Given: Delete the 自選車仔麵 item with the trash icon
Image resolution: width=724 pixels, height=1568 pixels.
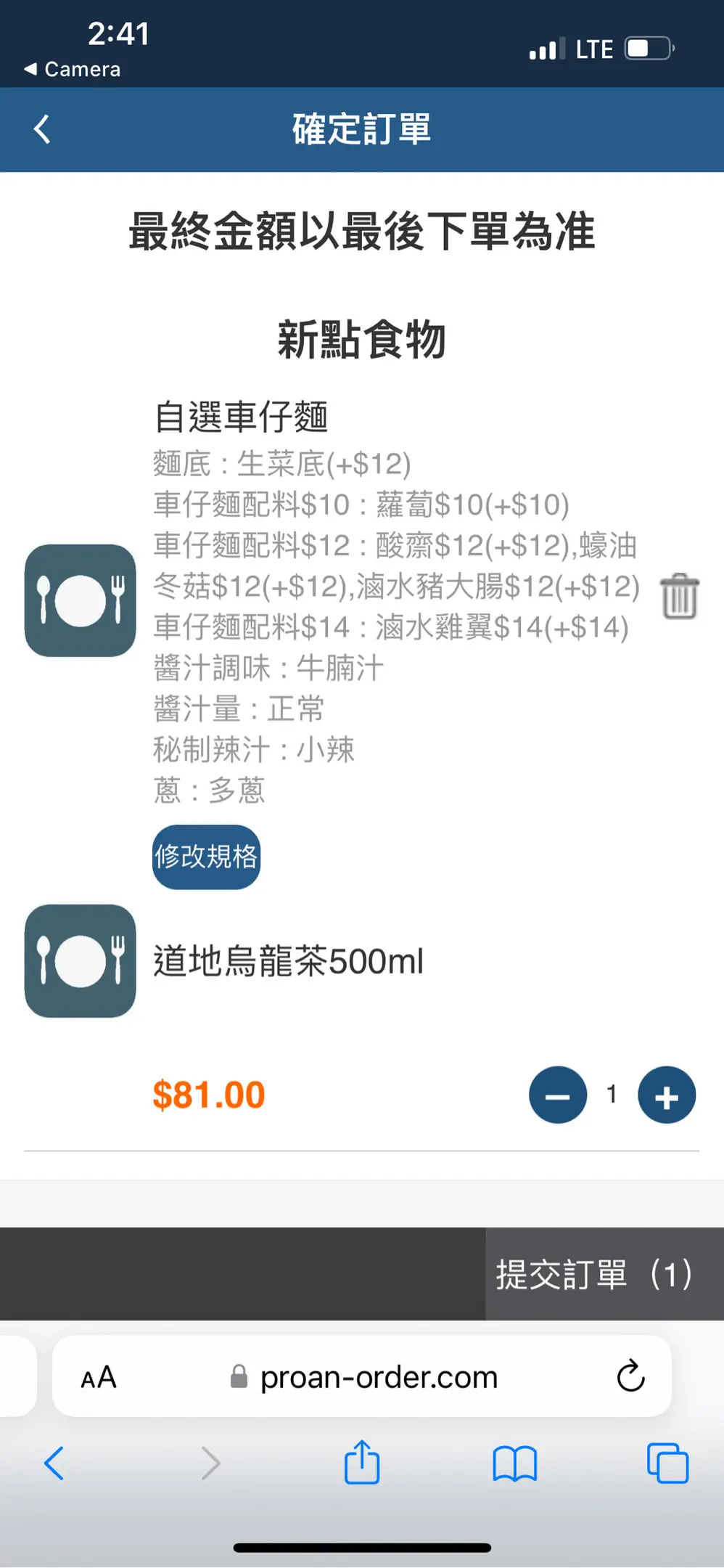Looking at the screenshot, I should [680, 596].
